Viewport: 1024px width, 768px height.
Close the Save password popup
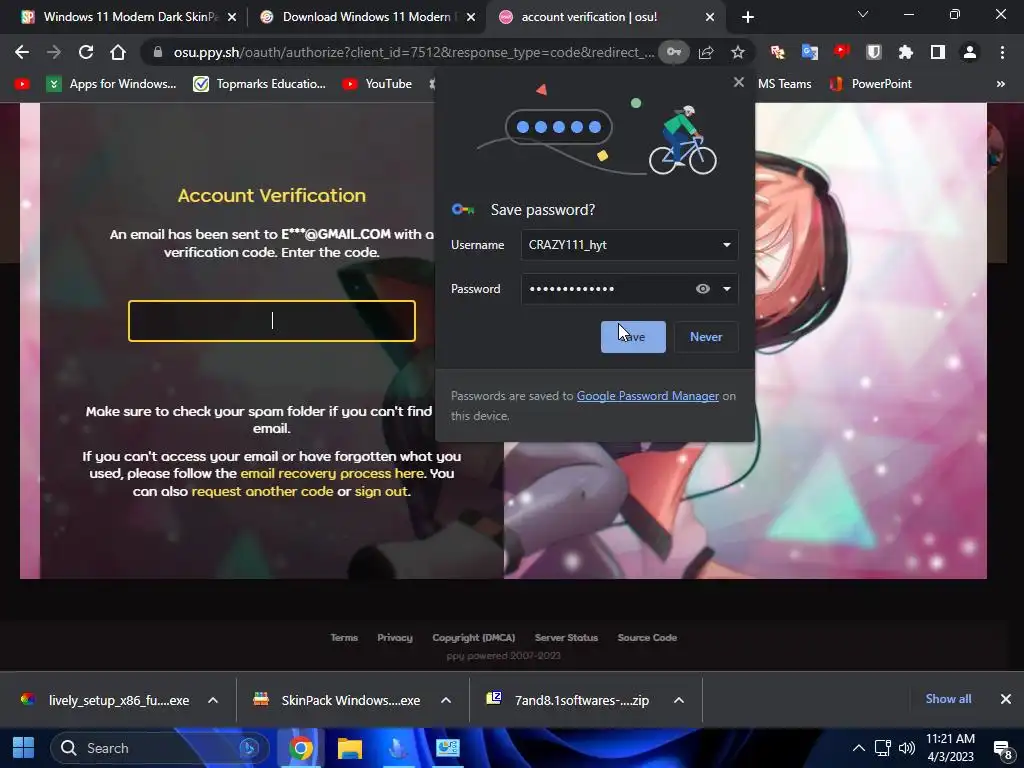[x=739, y=82]
